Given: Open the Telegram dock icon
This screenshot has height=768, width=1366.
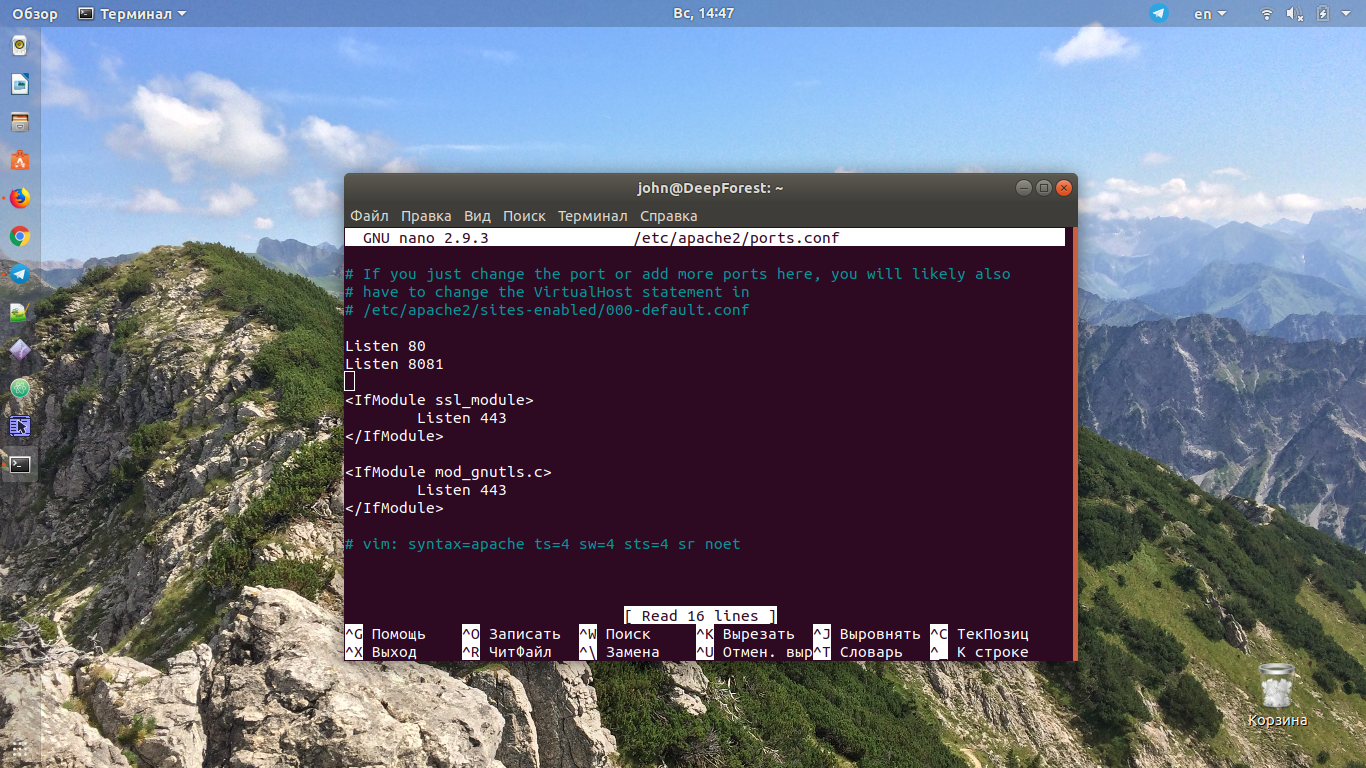Looking at the screenshot, I should point(20,274).
